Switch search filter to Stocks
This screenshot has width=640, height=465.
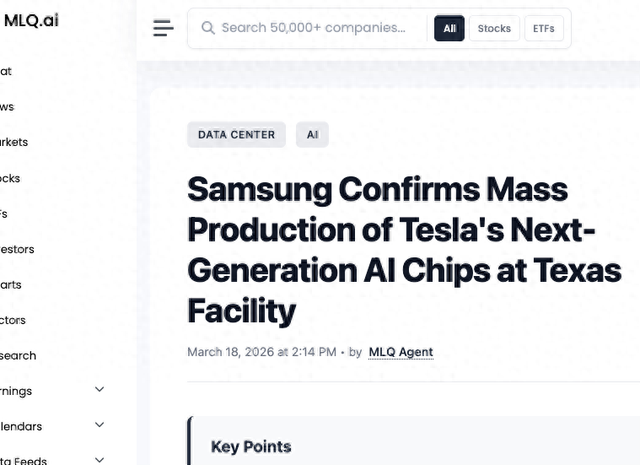(494, 28)
